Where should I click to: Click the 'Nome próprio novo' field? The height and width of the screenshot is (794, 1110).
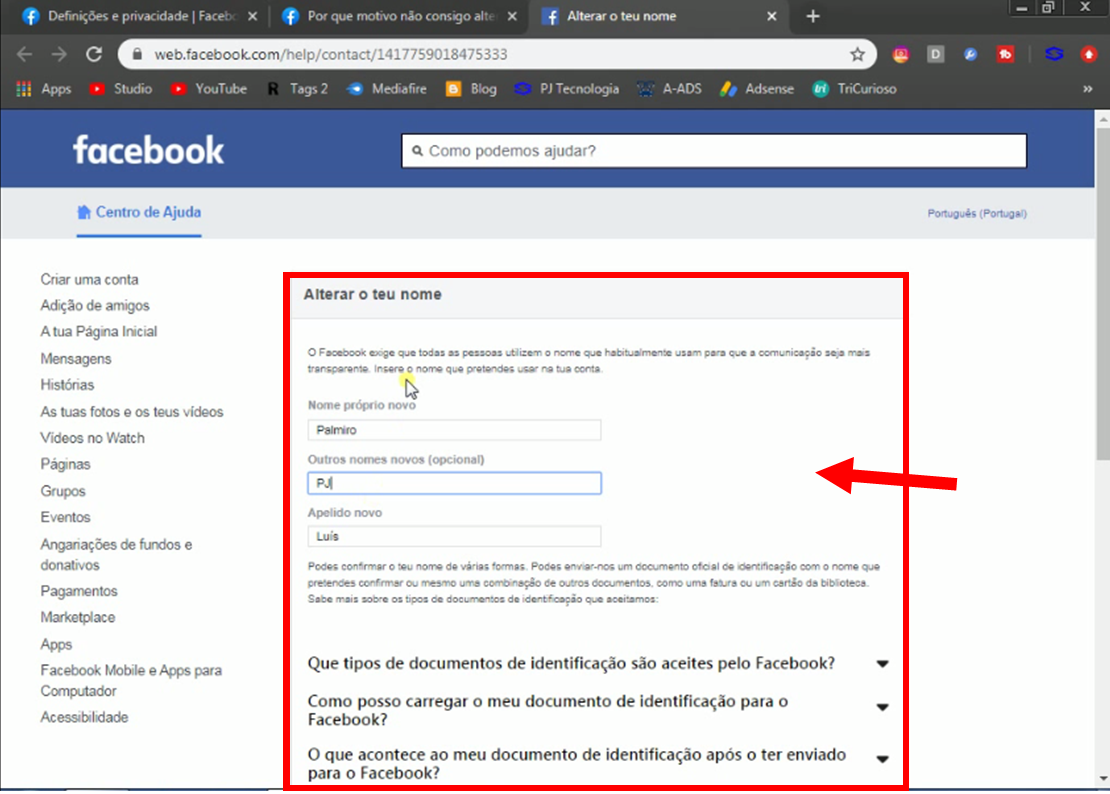click(454, 430)
